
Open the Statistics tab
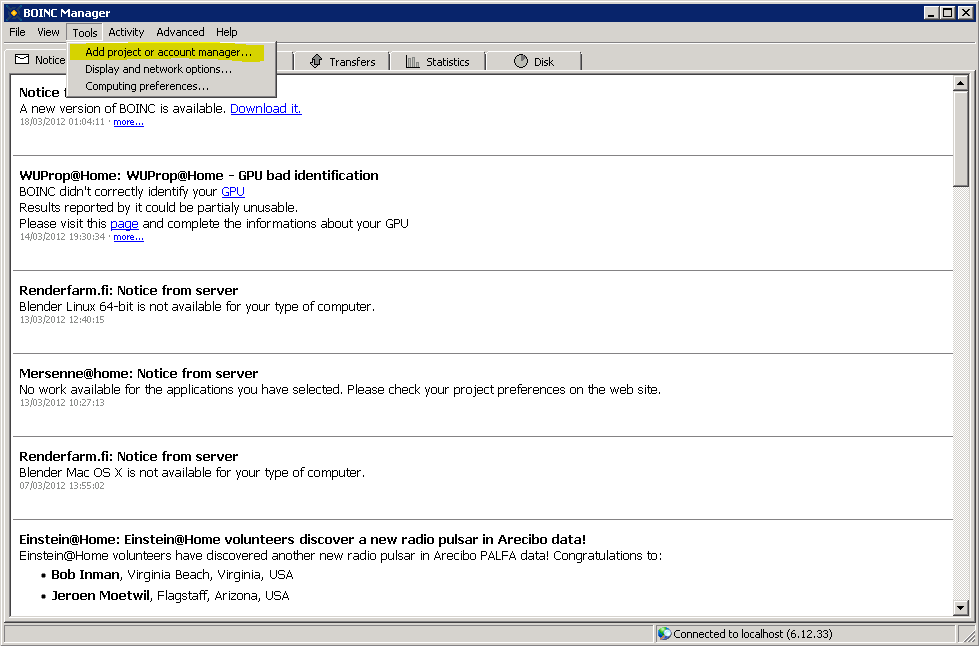point(437,61)
